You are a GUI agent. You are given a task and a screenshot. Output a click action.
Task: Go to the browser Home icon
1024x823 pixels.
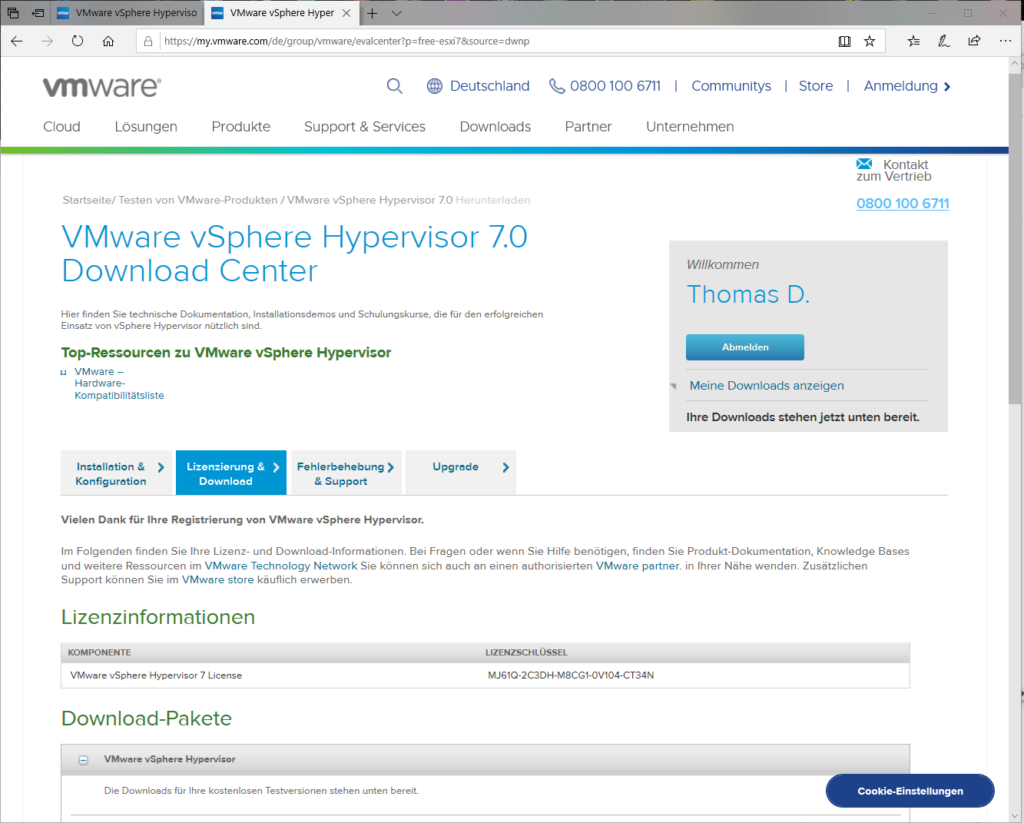point(108,41)
